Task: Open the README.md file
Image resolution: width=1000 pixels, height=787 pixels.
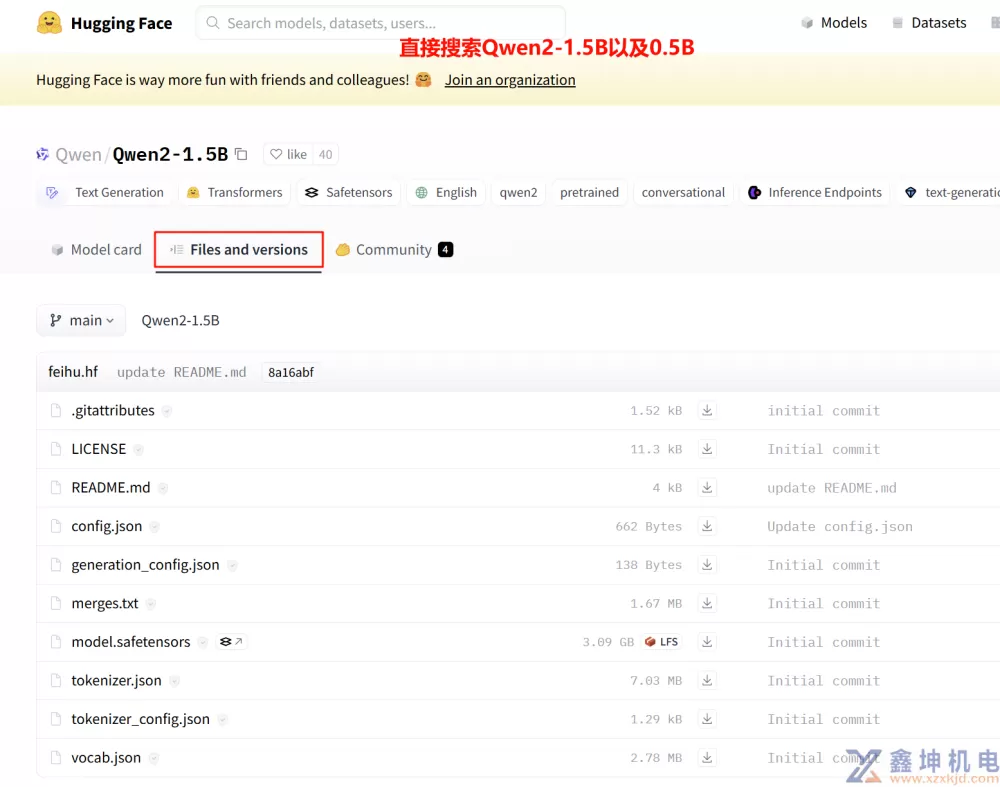Action: click(x=111, y=487)
